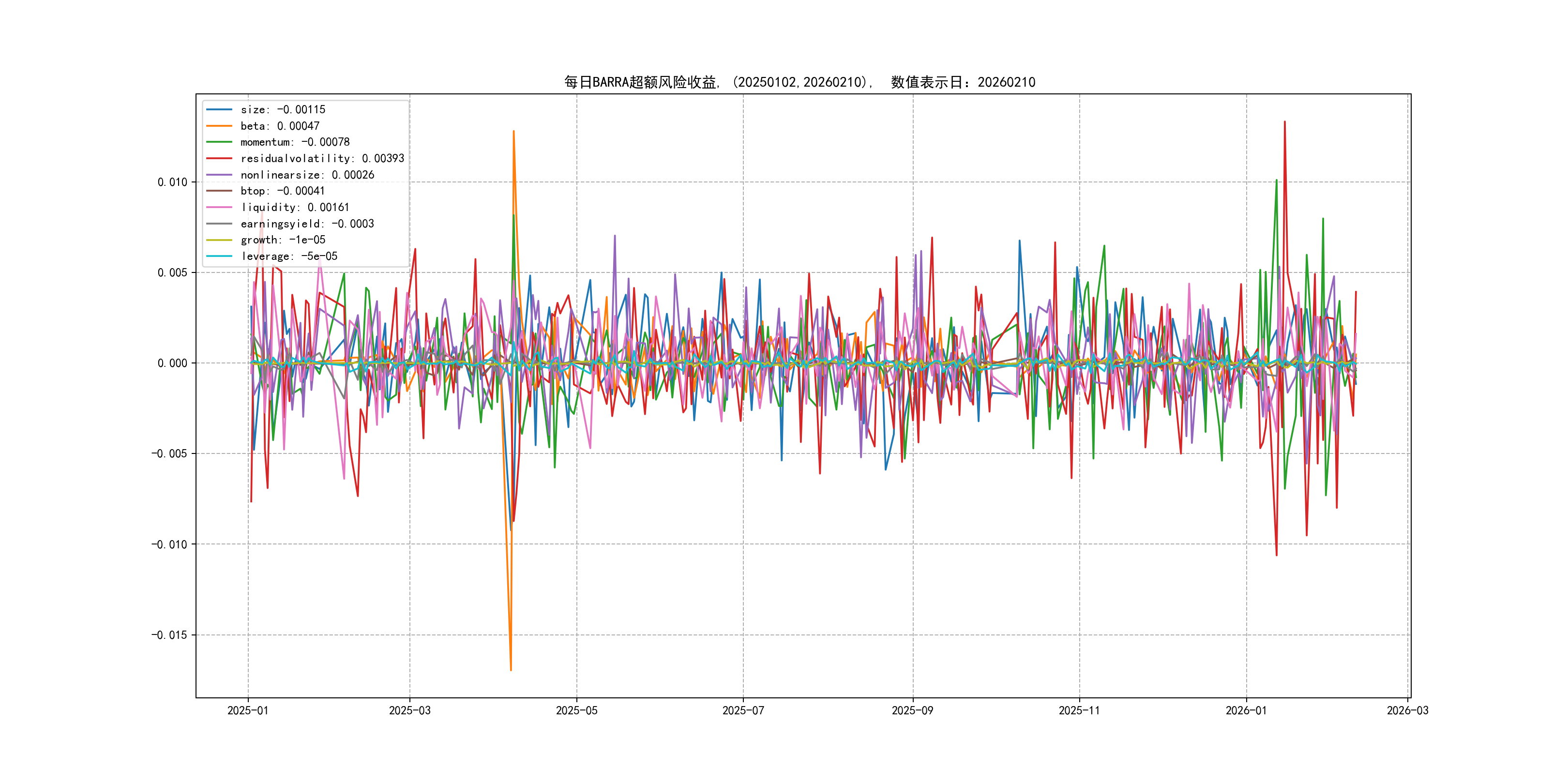Select the momentum legend entry
Screen dimensions: 1568x784
[295, 142]
